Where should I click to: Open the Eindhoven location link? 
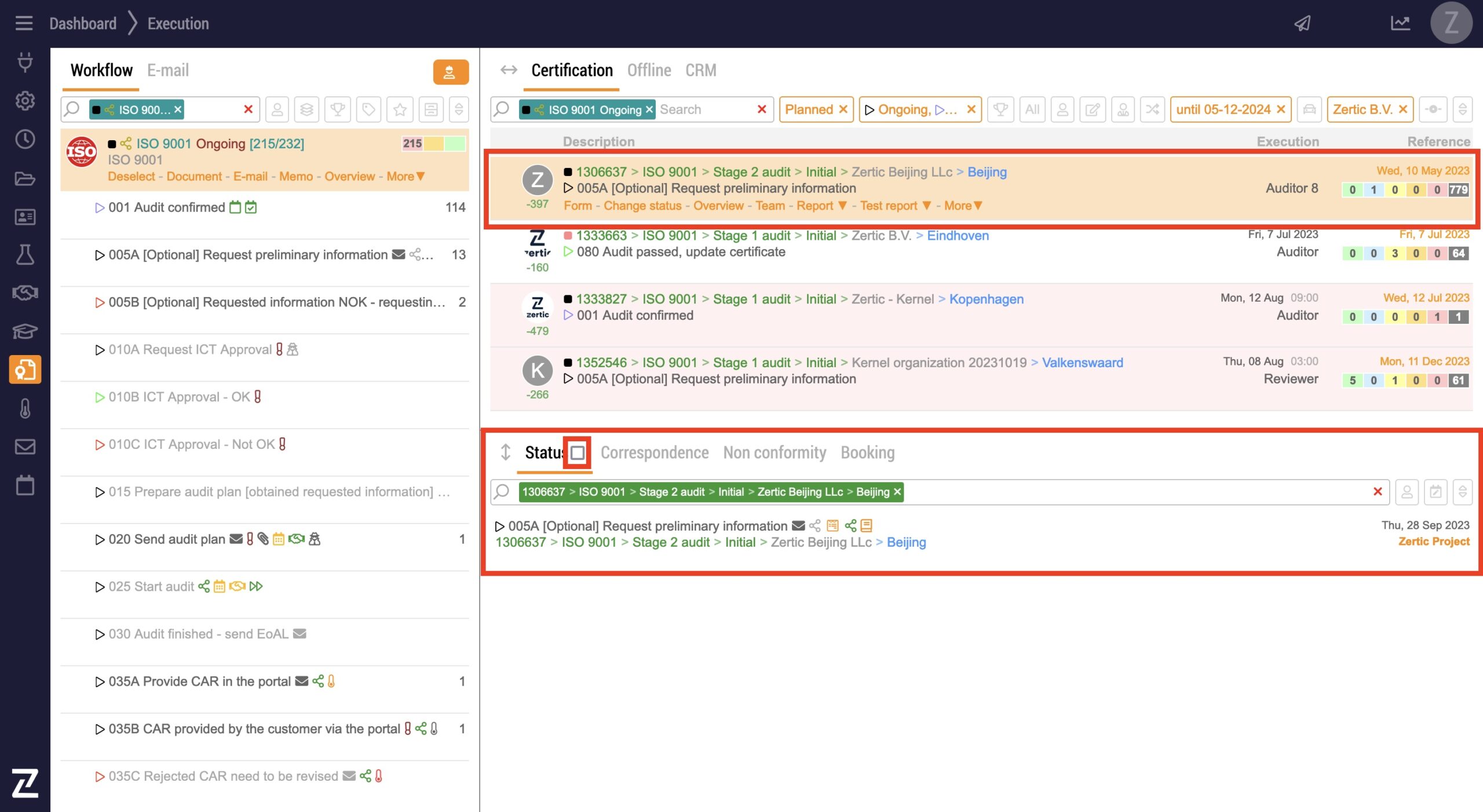tap(958, 236)
